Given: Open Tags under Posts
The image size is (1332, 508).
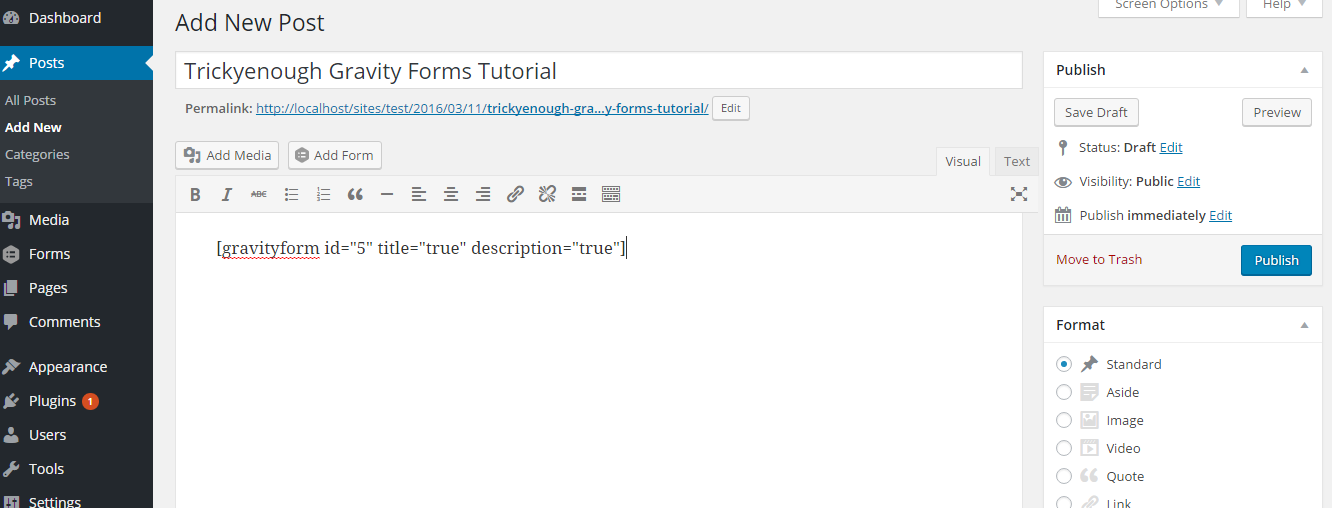Looking at the screenshot, I should click(x=19, y=181).
